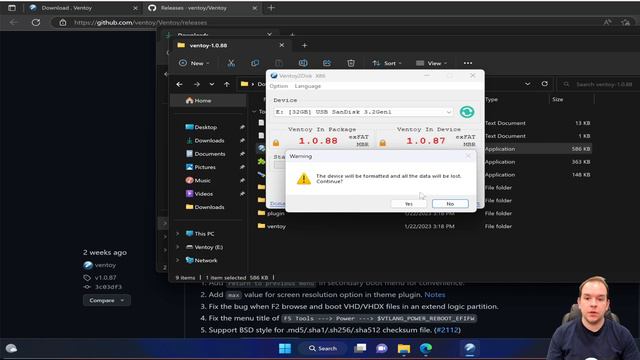Click the lock icon beside Ventoy In Device
Image resolution: width=640 pixels, height=360 pixels.
[x=382, y=142]
